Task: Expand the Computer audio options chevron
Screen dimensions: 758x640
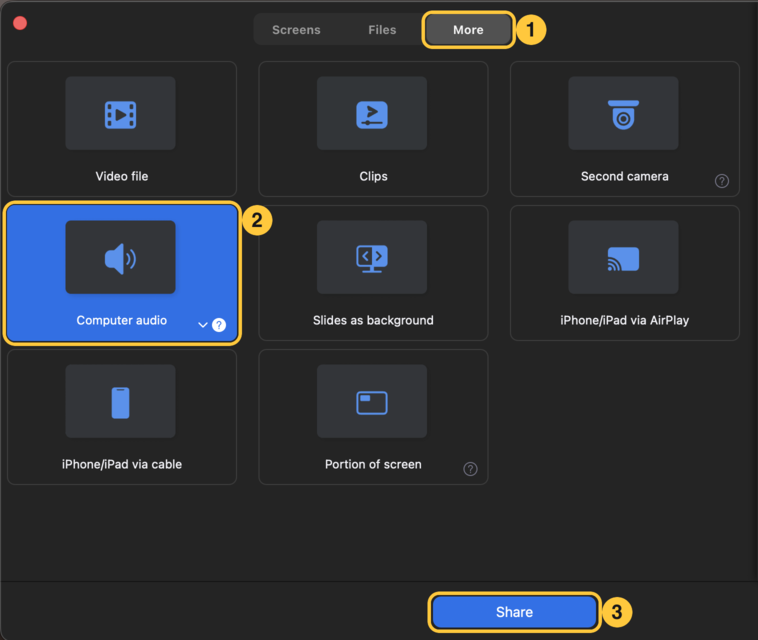Action: click(x=203, y=325)
